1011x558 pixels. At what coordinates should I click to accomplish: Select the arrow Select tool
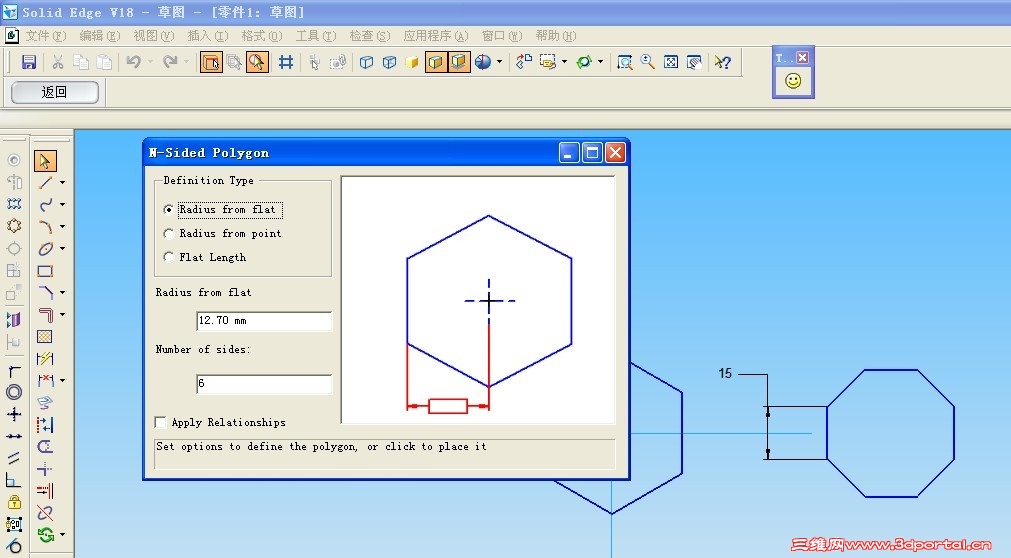click(44, 161)
